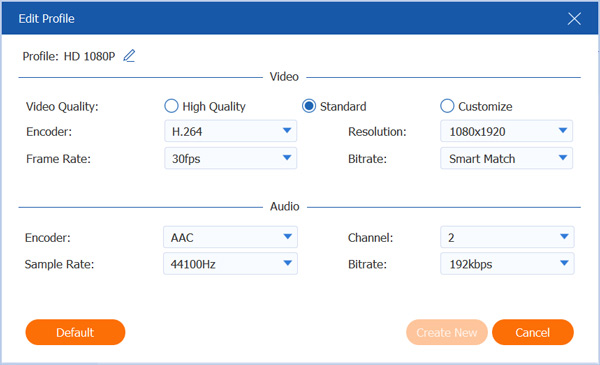
Task: Click the Create New button
Action: [x=447, y=332]
